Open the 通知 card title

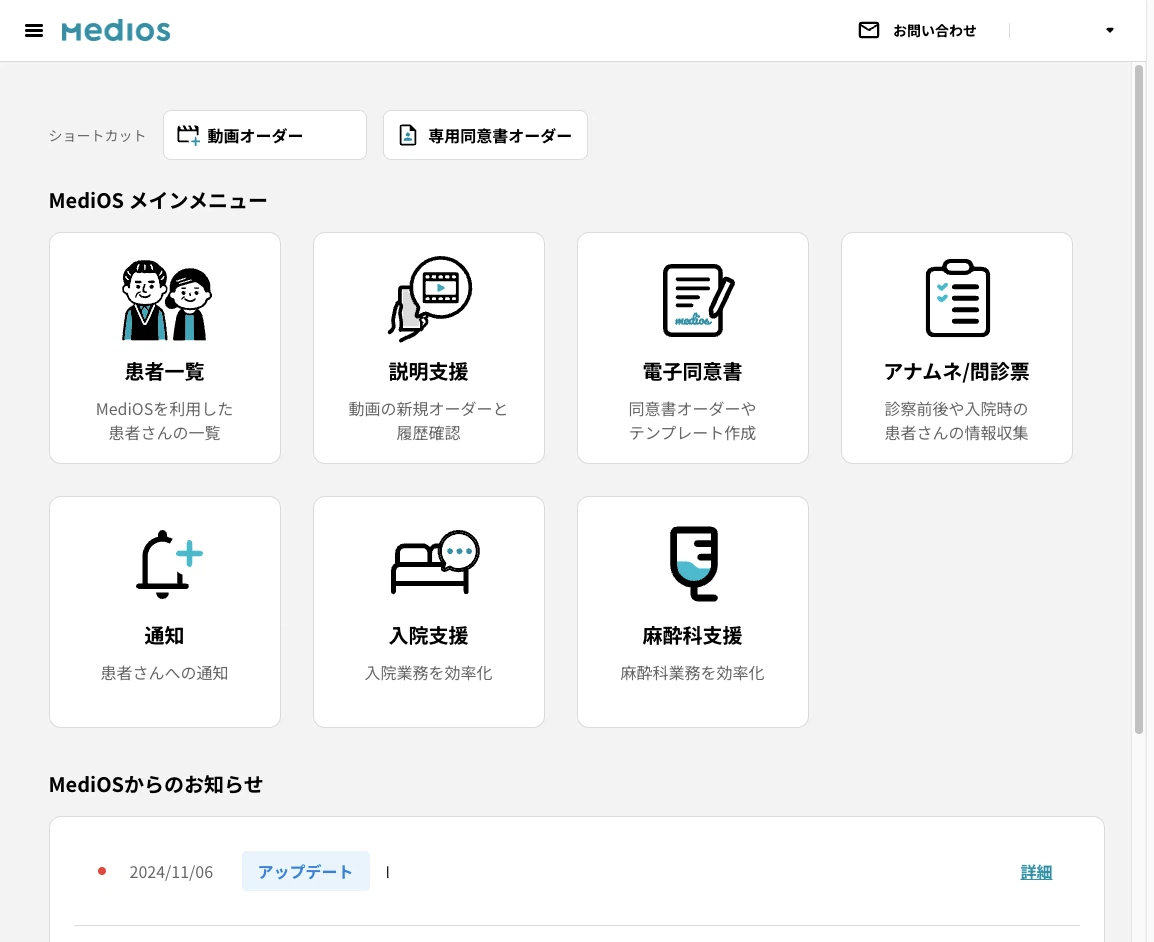(x=165, y=636)
